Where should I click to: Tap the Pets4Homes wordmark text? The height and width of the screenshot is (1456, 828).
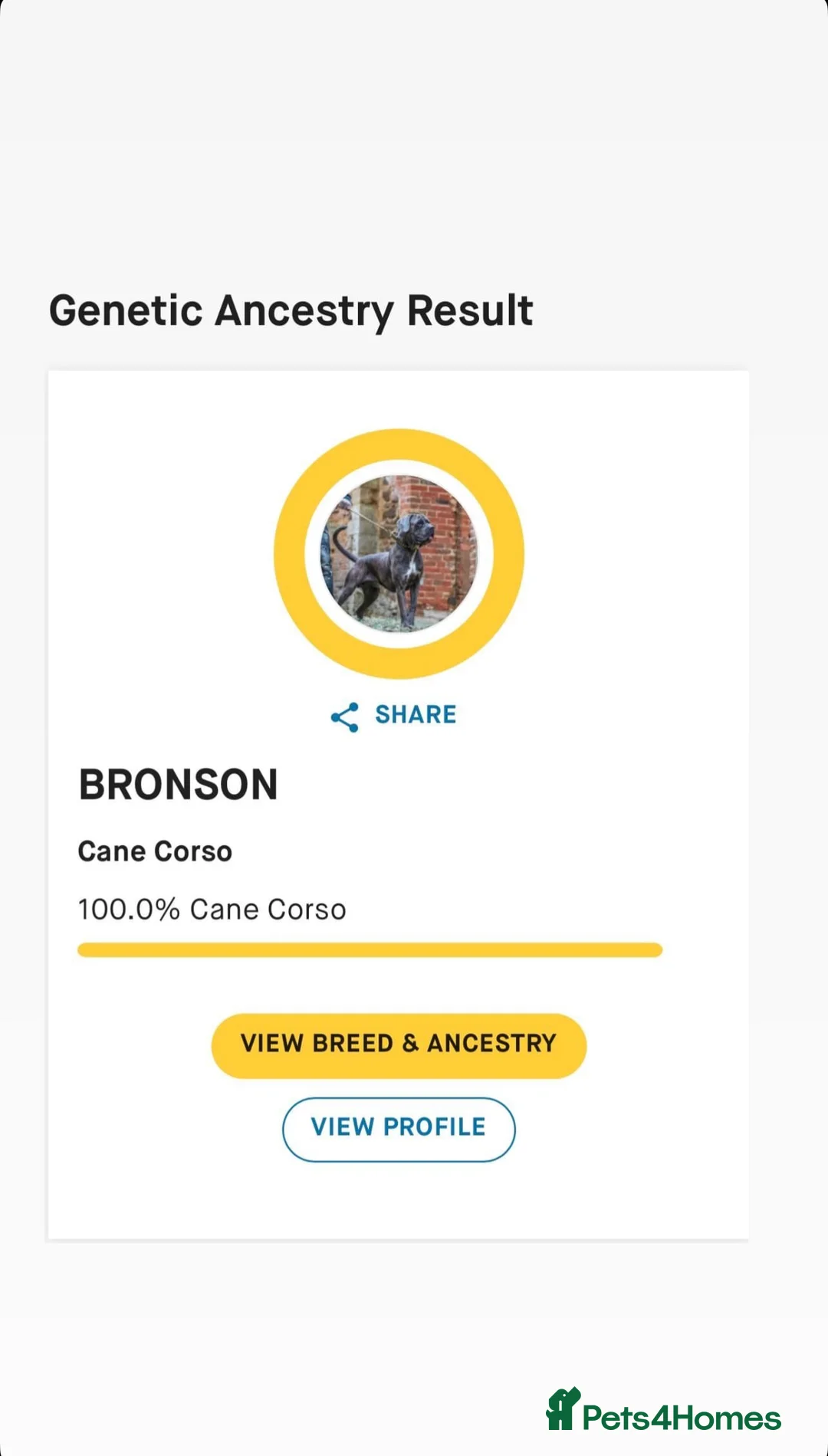point(682,1418)
